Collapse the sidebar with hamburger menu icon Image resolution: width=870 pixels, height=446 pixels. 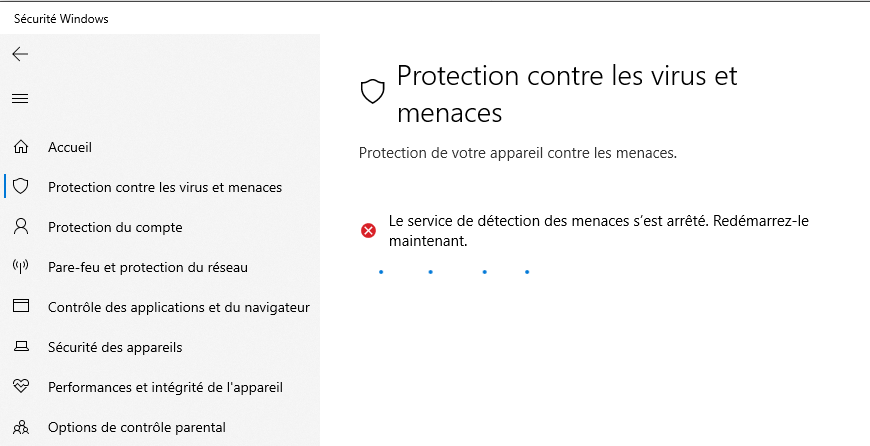[21, 99]
